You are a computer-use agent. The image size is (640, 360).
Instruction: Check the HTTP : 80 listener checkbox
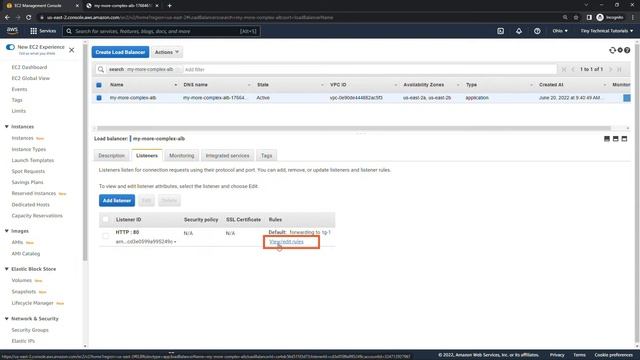pos(106,236)
